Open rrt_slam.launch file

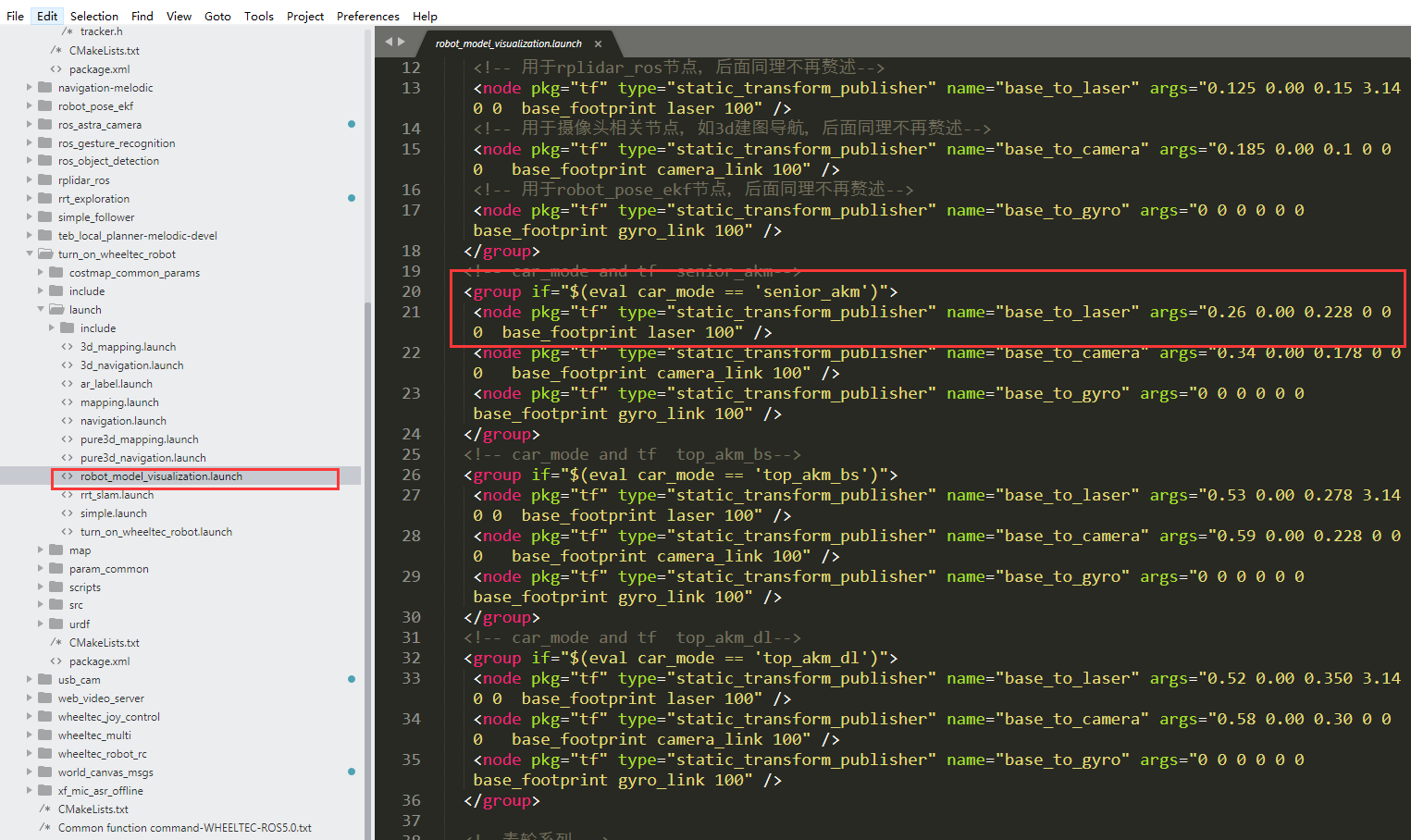[117, 495]
